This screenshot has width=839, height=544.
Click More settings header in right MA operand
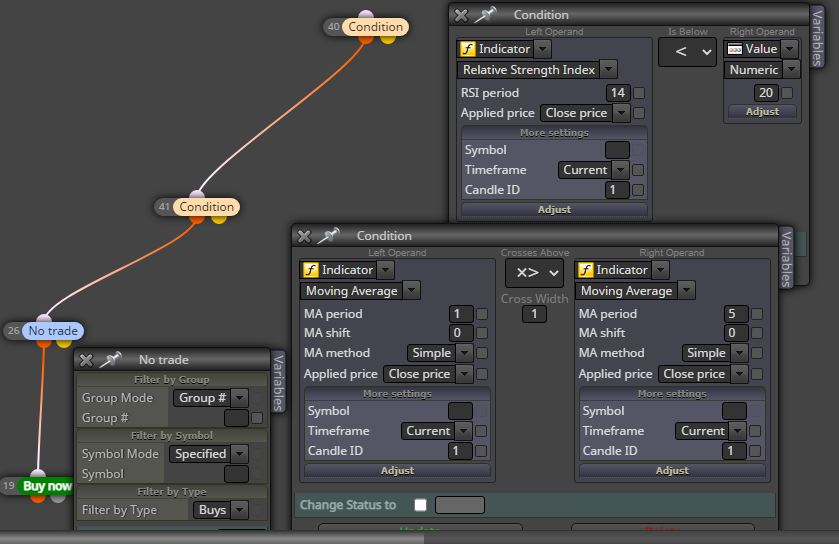coord(672,394)
